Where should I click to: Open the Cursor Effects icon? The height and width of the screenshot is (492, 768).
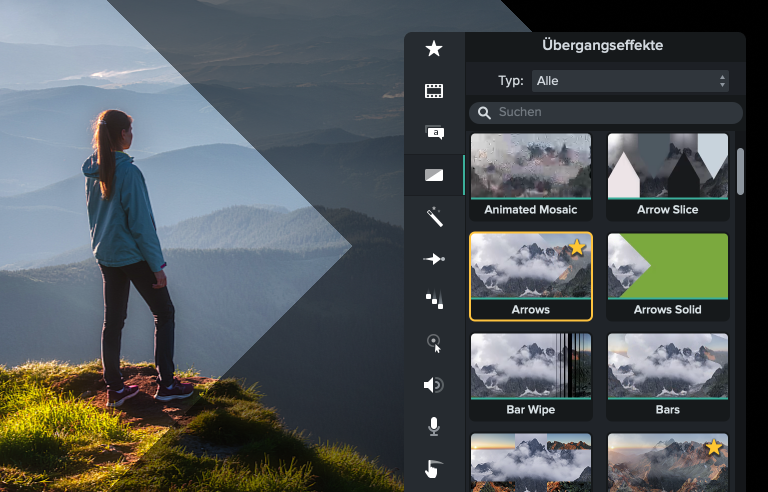point(434,343)
